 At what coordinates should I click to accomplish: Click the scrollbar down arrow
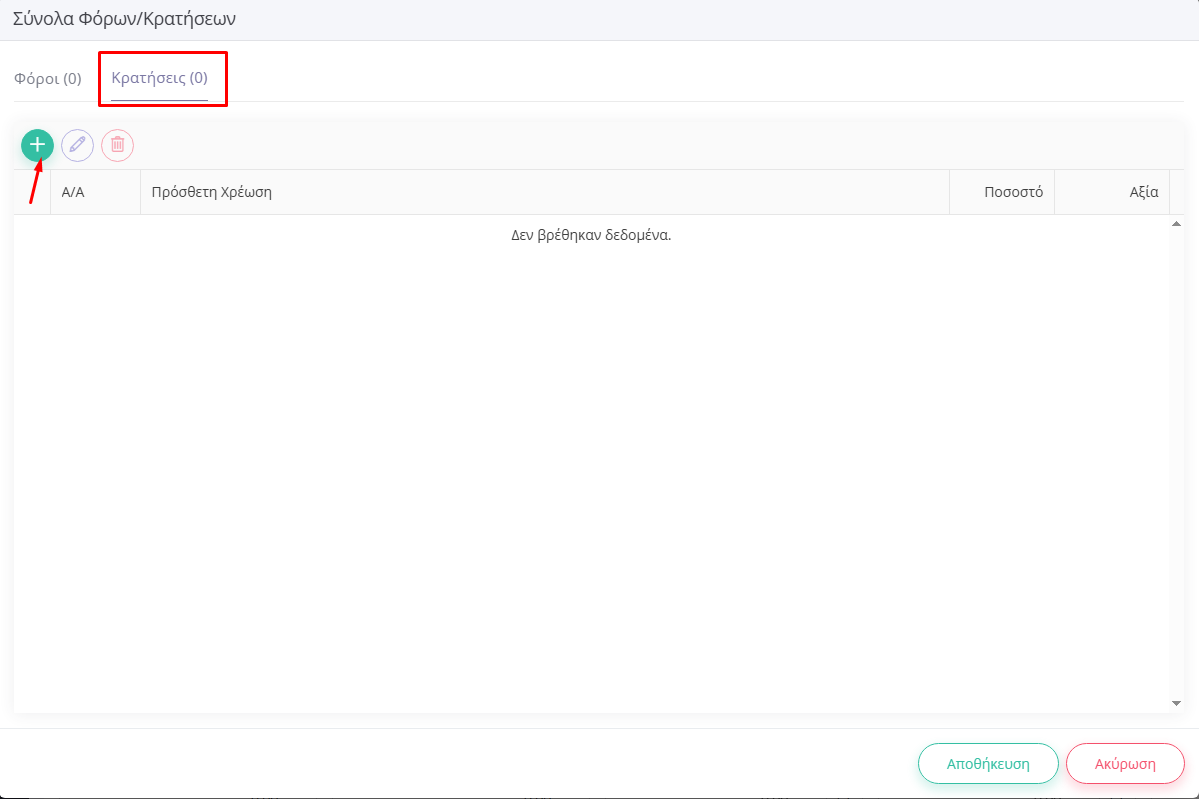pyautogui.click(x=1176, y=704)
